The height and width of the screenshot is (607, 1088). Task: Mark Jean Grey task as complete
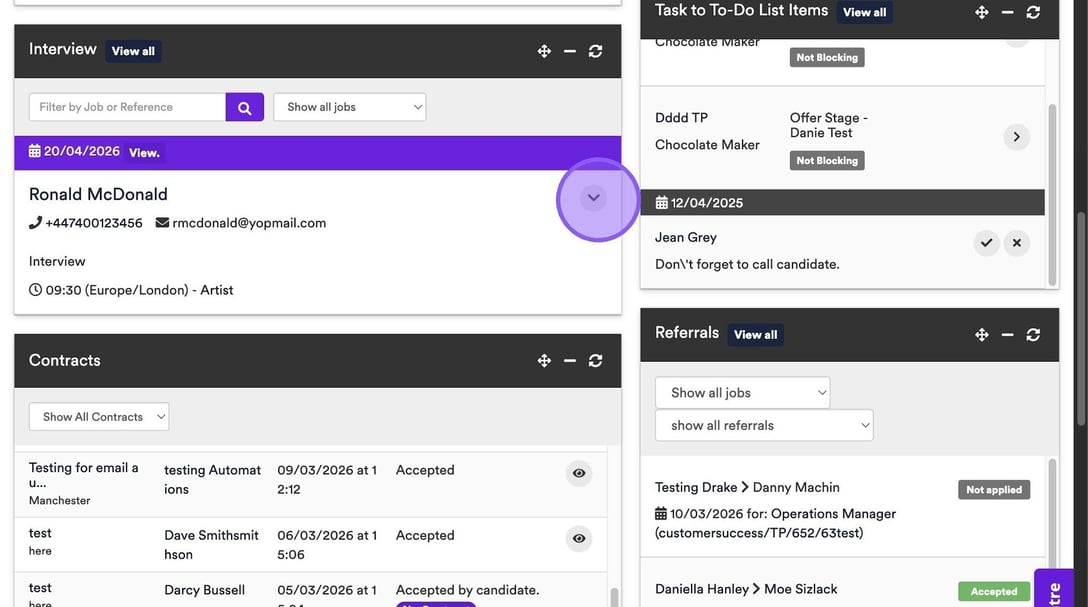[x=986, y=243]
